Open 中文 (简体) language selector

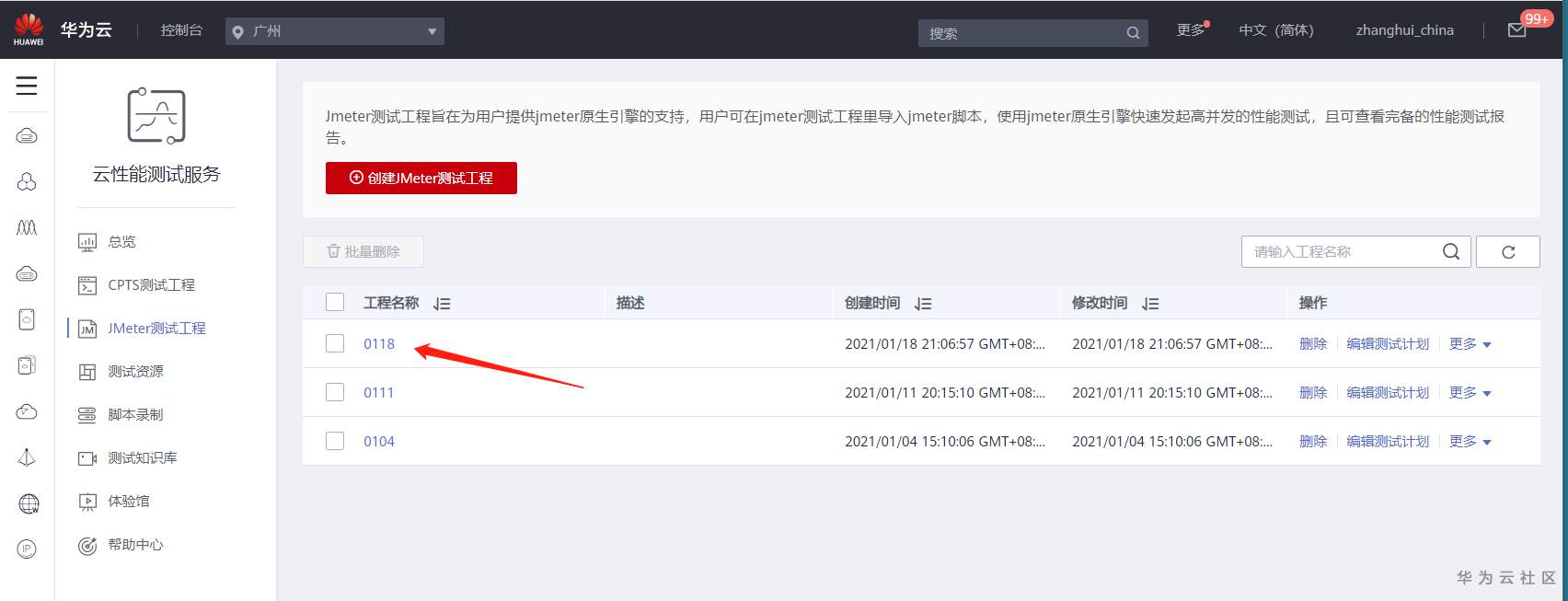[1276, 30]
